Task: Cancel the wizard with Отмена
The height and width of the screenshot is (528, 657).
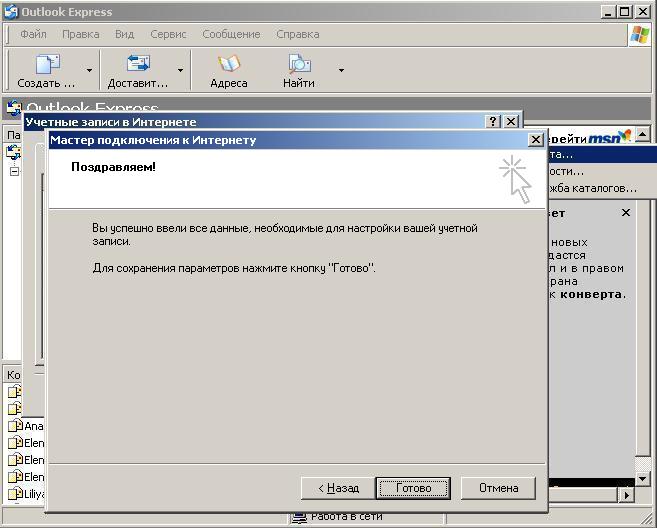Action: 498,488
